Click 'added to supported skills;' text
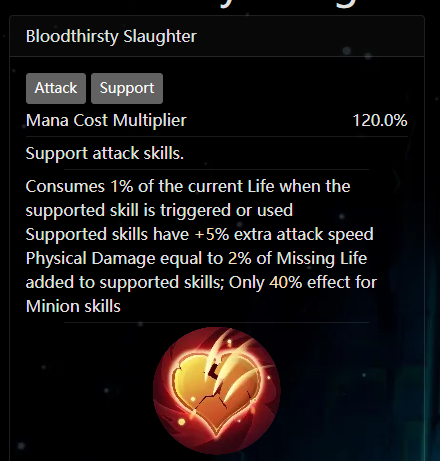 pyautogui.click(x=125, y=282)
